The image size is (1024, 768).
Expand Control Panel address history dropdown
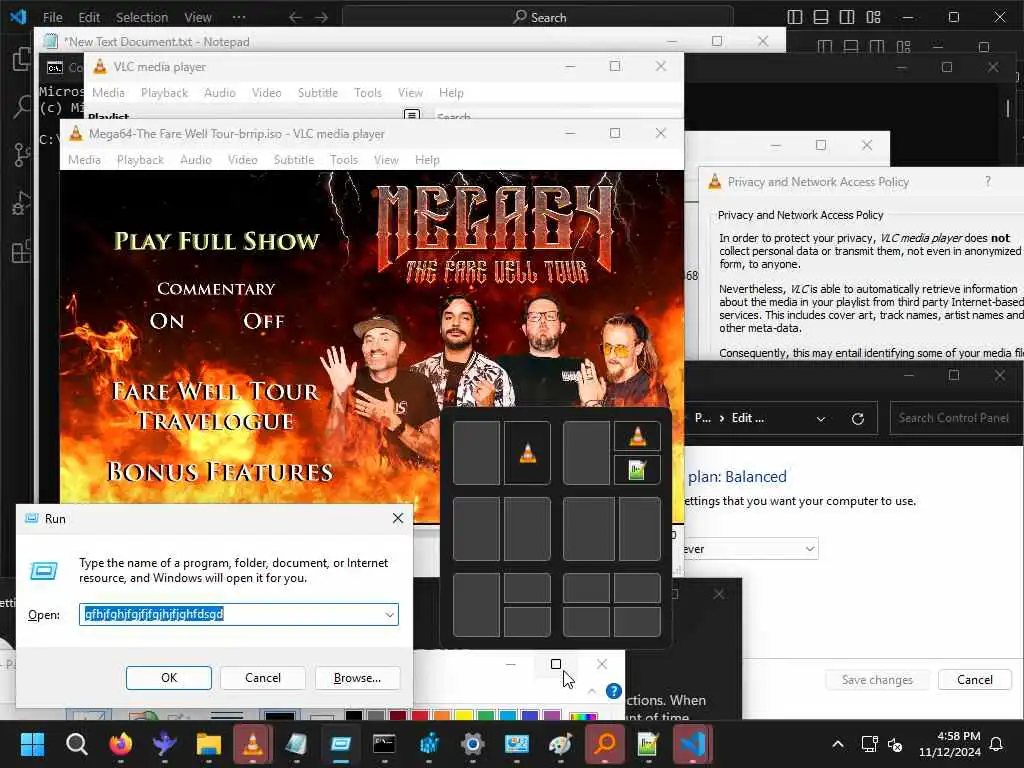coord(821,419)
